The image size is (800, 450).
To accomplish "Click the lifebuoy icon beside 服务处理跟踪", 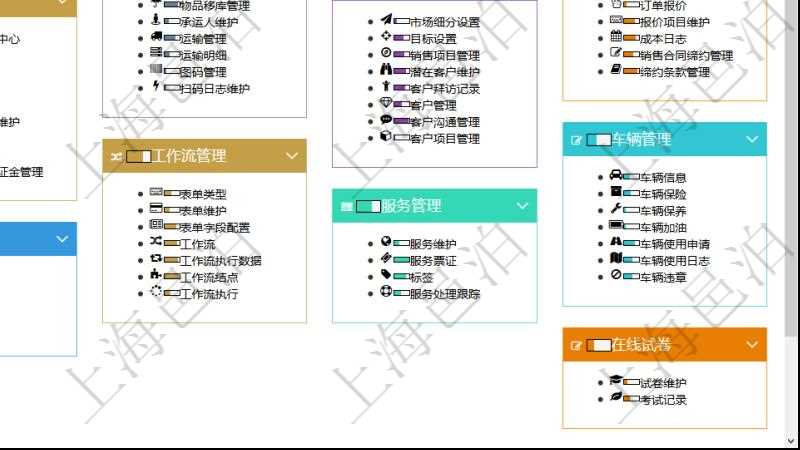I will click(x=386, y=291).
